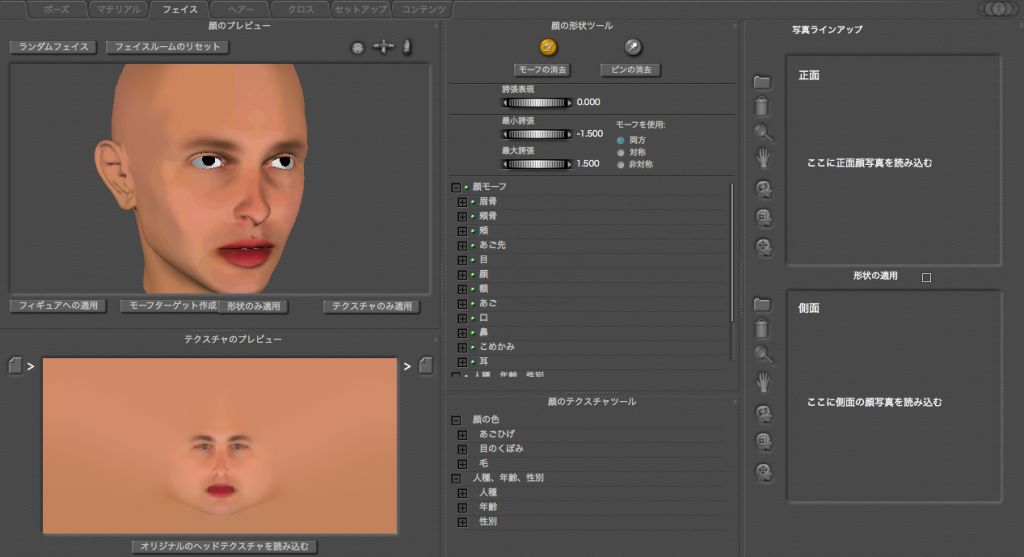Click the face preview zoom icon

point(407,46)
